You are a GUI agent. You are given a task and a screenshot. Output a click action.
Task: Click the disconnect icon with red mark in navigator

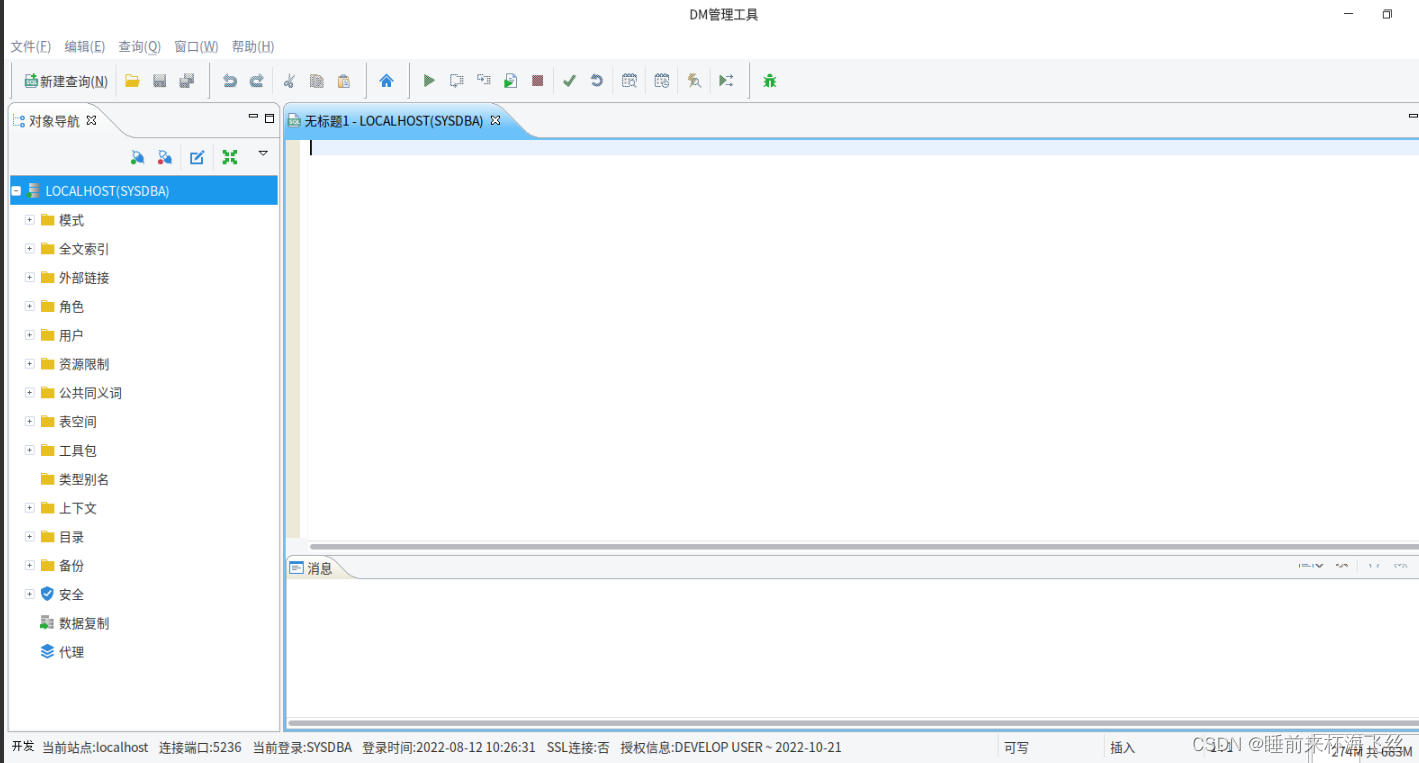165,157
